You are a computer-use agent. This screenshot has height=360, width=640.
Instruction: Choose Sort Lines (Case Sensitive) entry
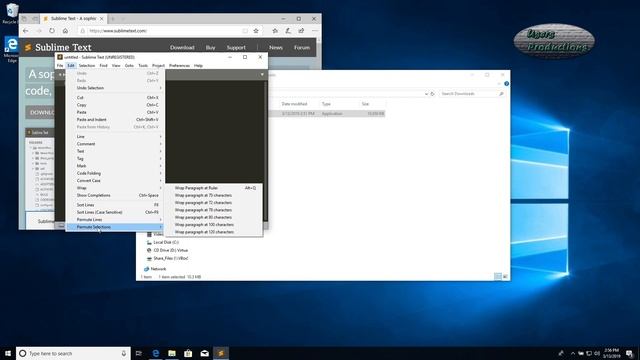[116, 212]
